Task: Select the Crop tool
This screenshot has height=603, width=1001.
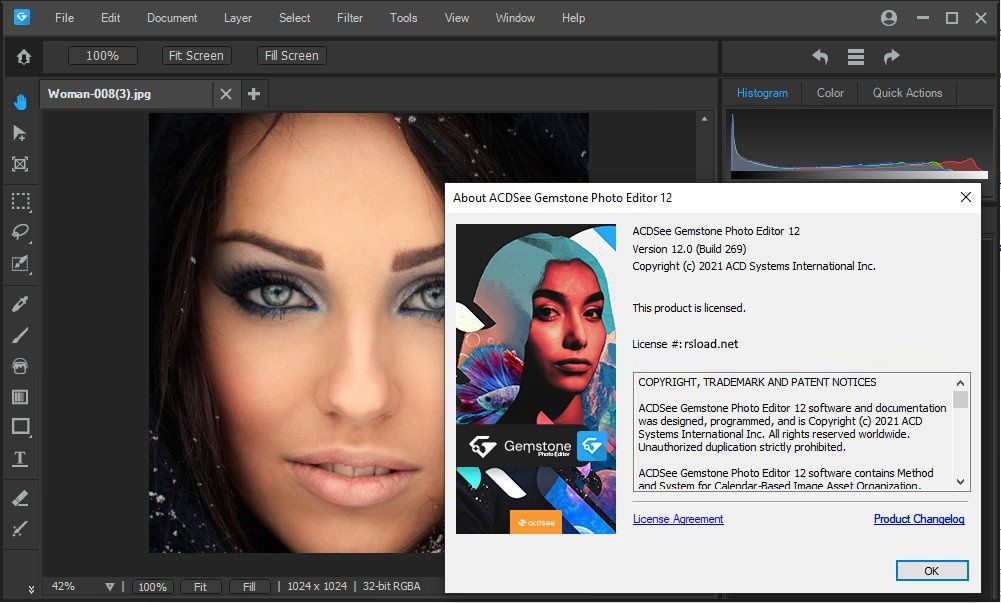Action: [x=20, y=164]
